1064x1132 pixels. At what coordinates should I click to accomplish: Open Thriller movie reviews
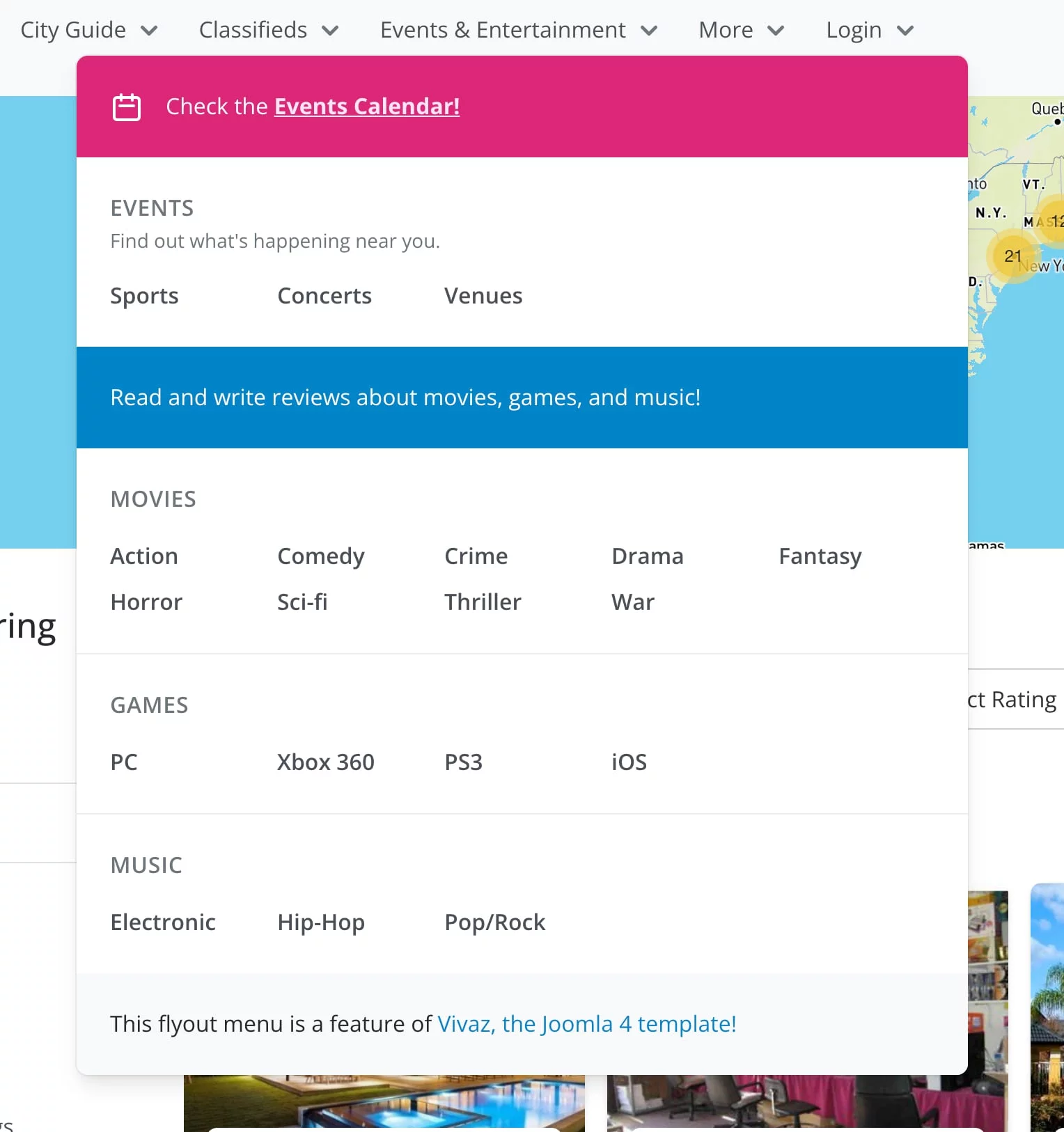(482, 602)
